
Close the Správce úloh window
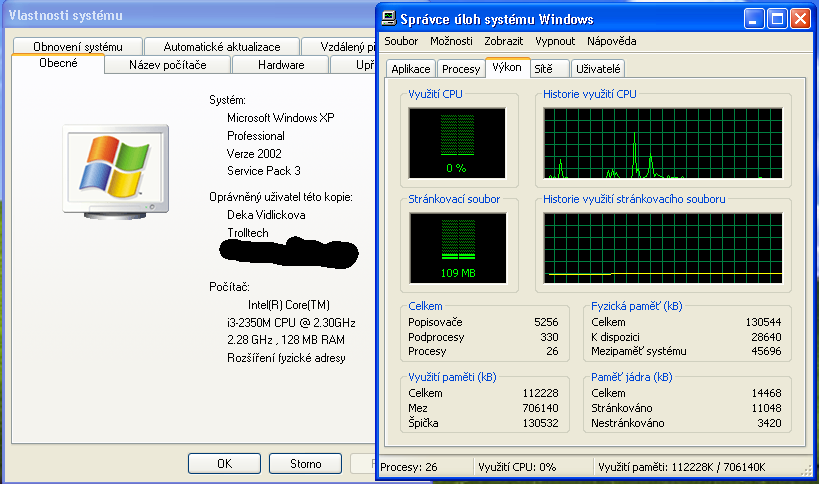point(800,19)
